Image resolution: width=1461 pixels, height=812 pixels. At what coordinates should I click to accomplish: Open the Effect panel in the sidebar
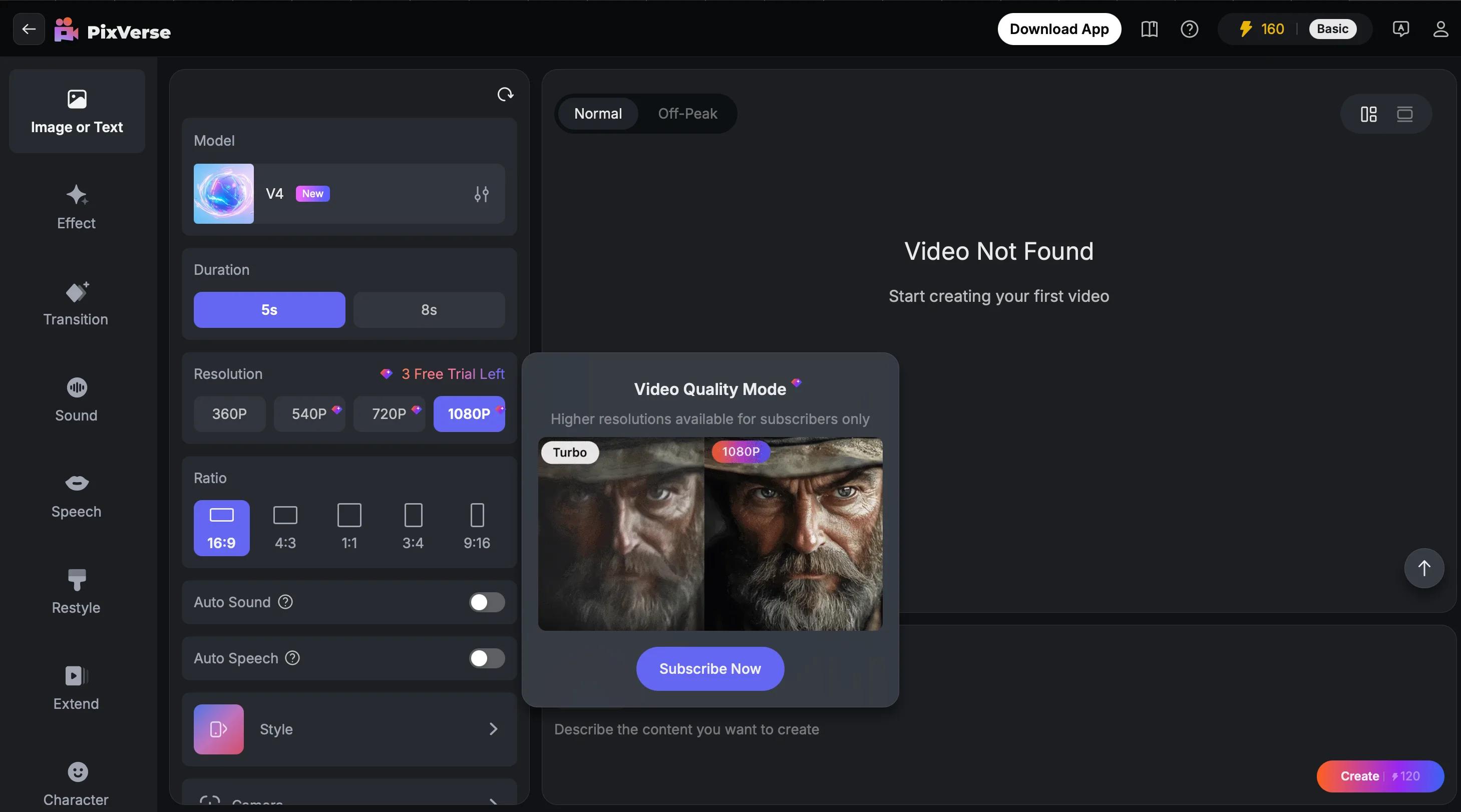coord(77,207)
